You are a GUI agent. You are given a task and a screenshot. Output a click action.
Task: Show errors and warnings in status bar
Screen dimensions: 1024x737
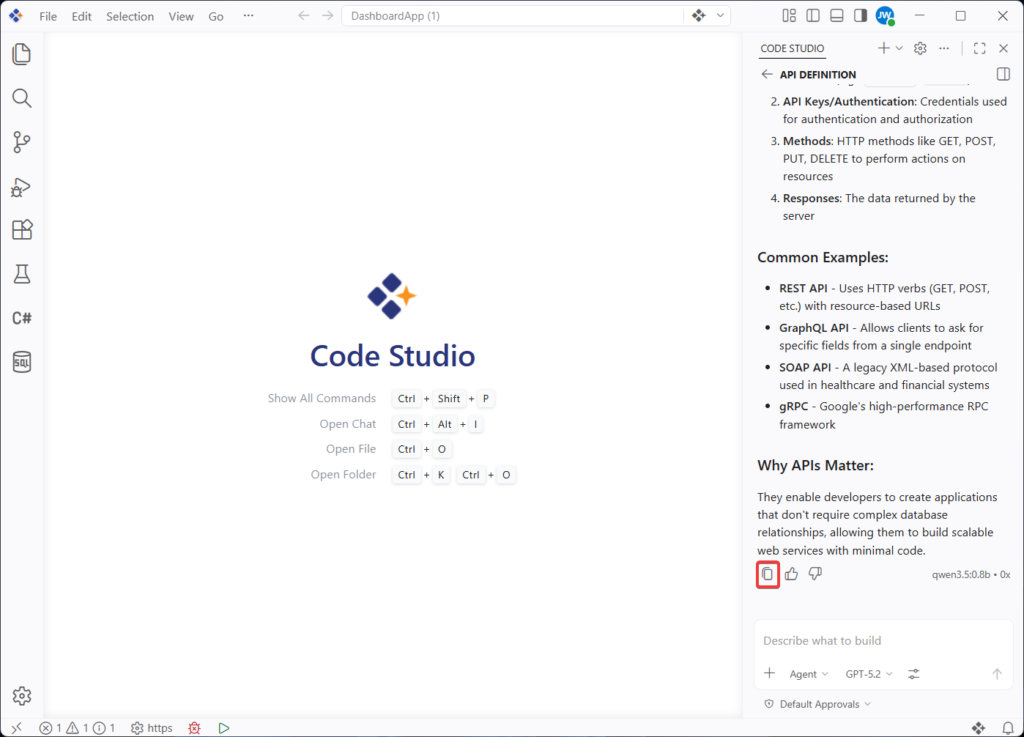coord(77,728)
